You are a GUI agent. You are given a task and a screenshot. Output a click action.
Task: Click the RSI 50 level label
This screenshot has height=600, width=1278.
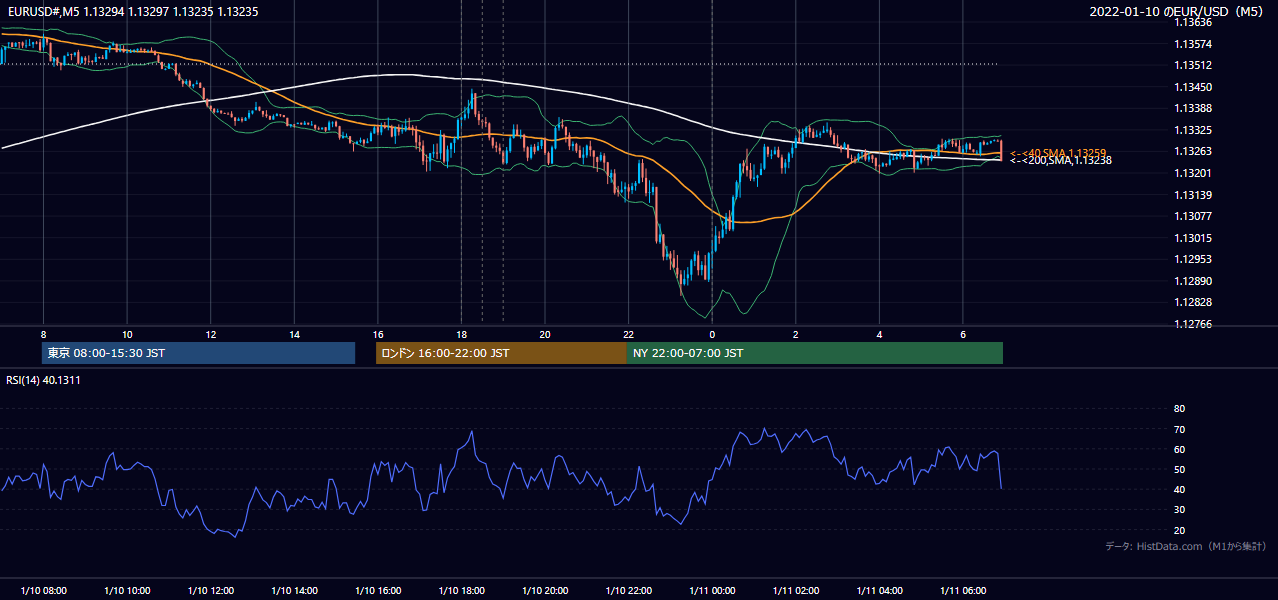point(1179,469)
